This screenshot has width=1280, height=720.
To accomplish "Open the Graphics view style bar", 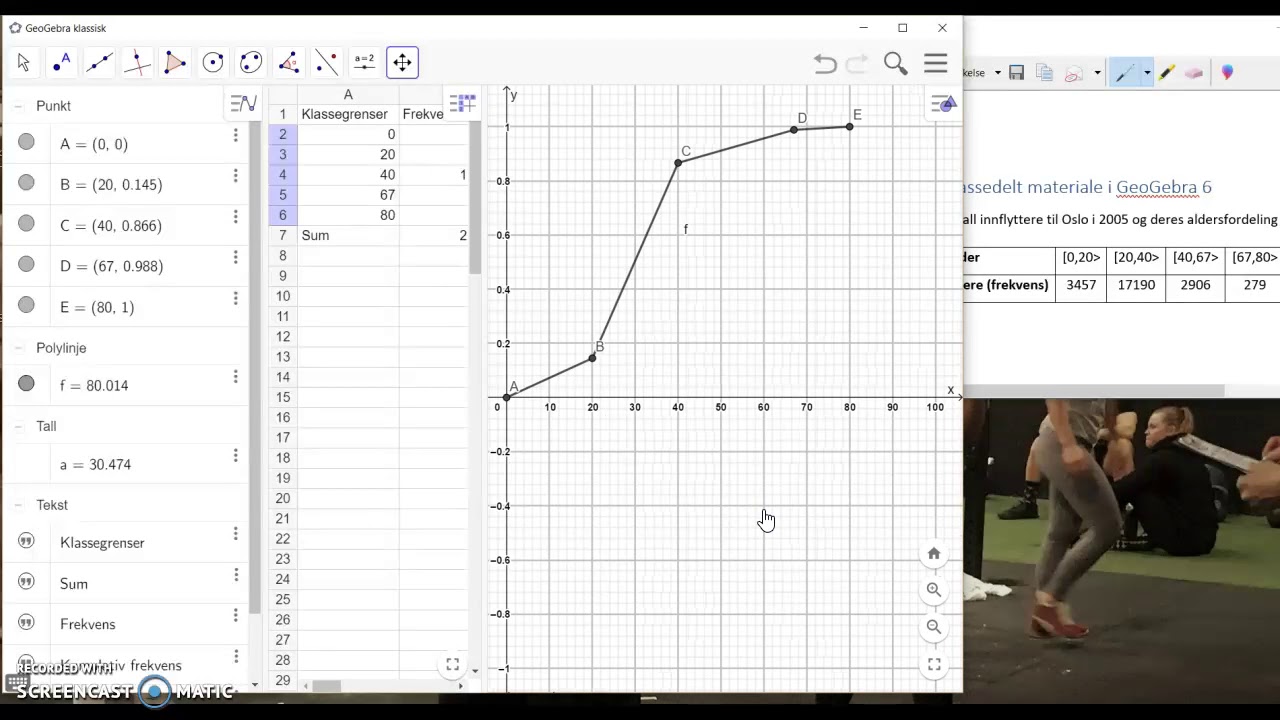I will click(944, 103).
